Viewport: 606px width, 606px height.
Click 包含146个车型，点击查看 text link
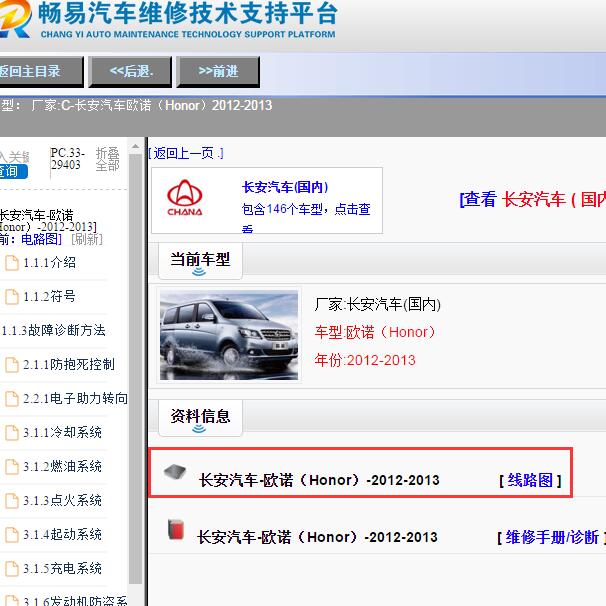pos(306,216)
